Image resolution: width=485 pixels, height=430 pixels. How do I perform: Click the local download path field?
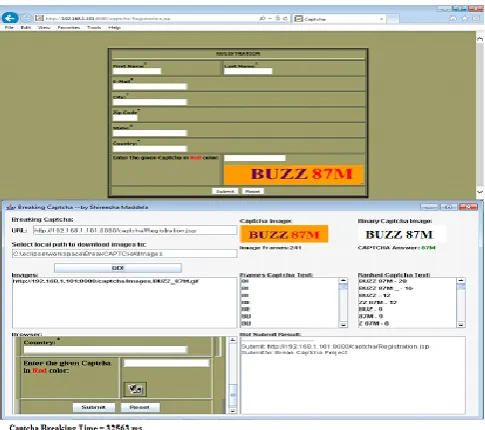click(124, 254)
